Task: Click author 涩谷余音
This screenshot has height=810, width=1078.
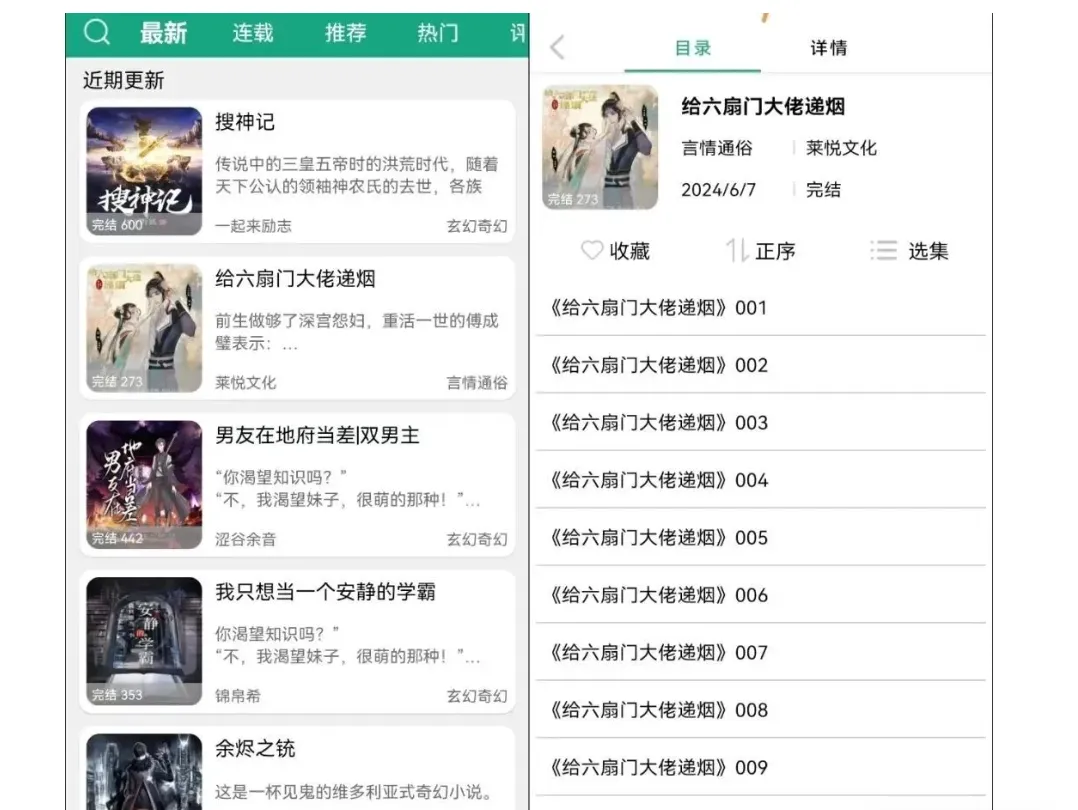Action: coord(245,540)
